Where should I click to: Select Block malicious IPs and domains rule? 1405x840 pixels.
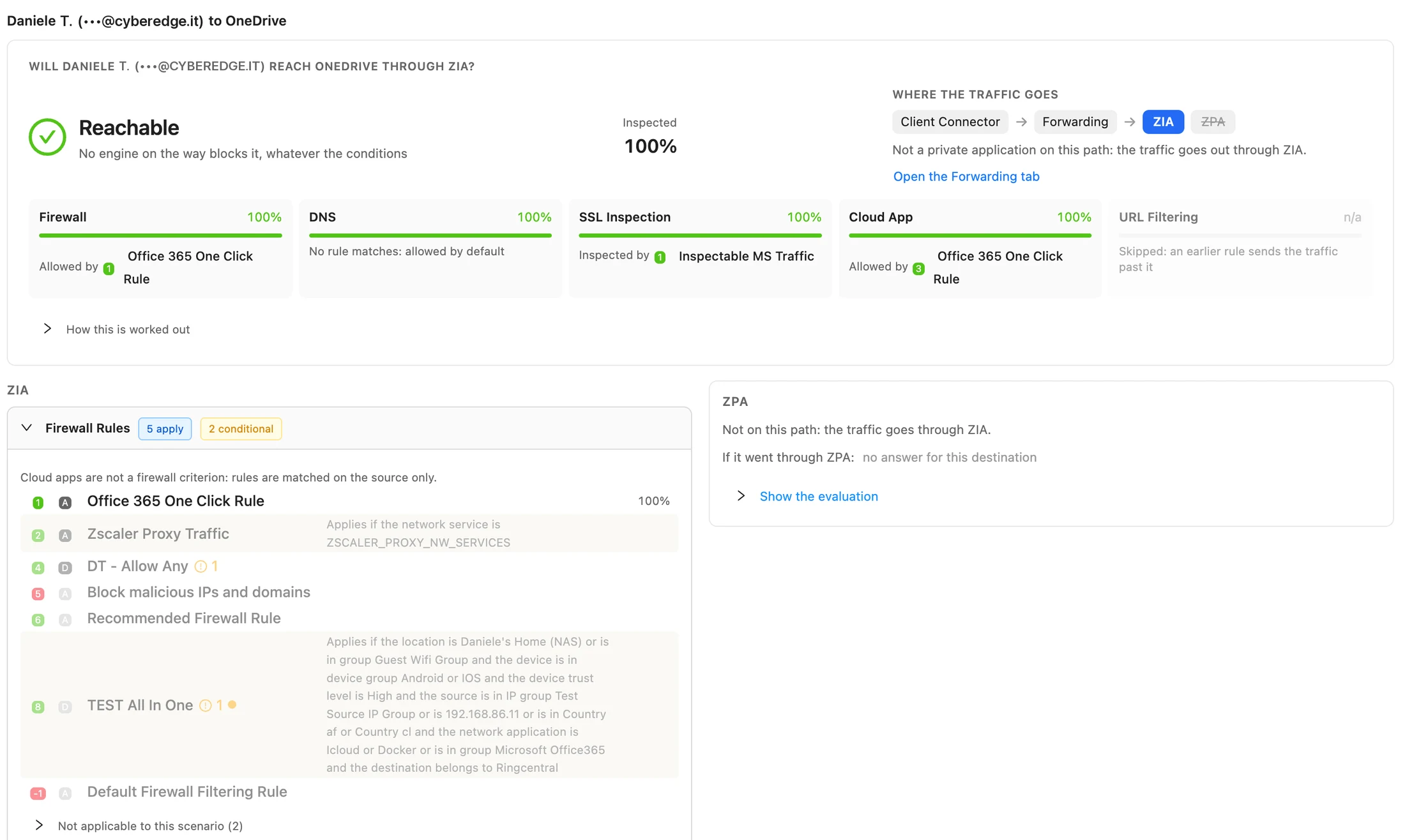[349, 593]
